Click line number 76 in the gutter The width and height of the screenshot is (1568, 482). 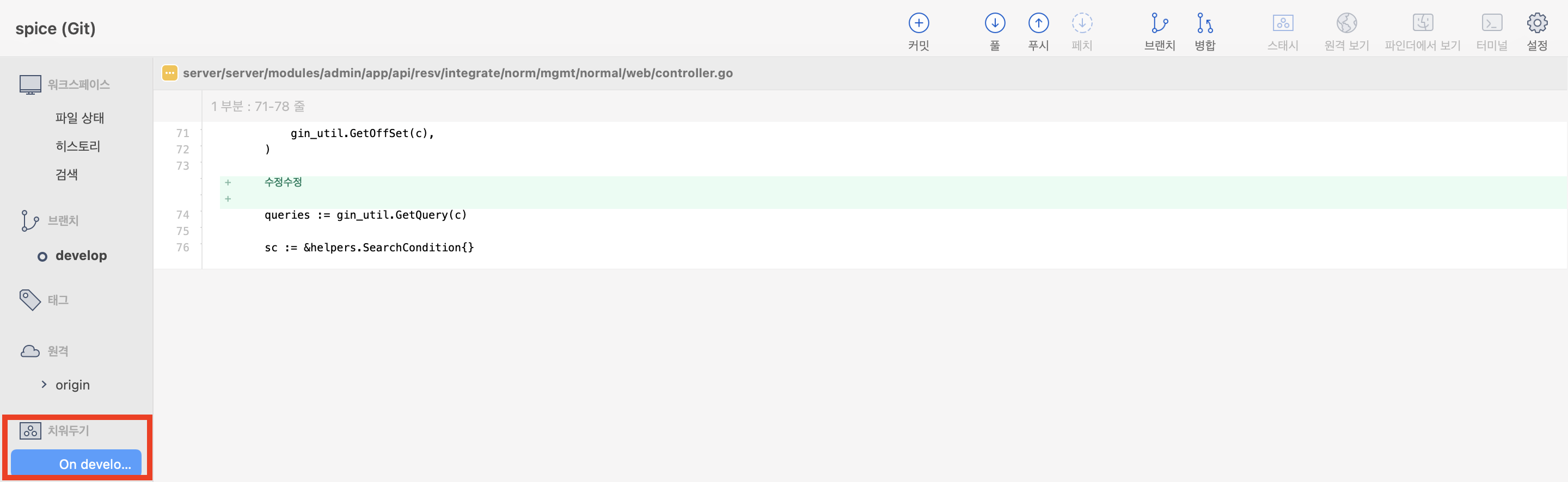coord(182,248)
